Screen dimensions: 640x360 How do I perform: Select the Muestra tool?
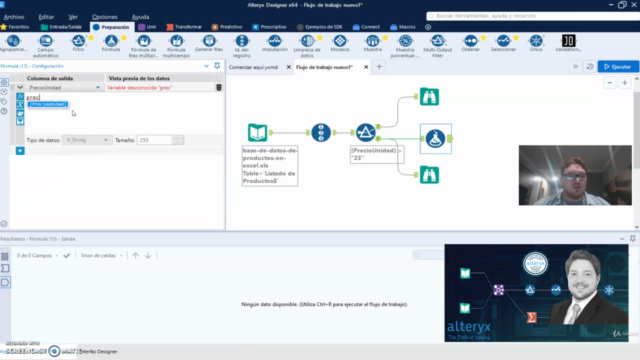point(373,43)
